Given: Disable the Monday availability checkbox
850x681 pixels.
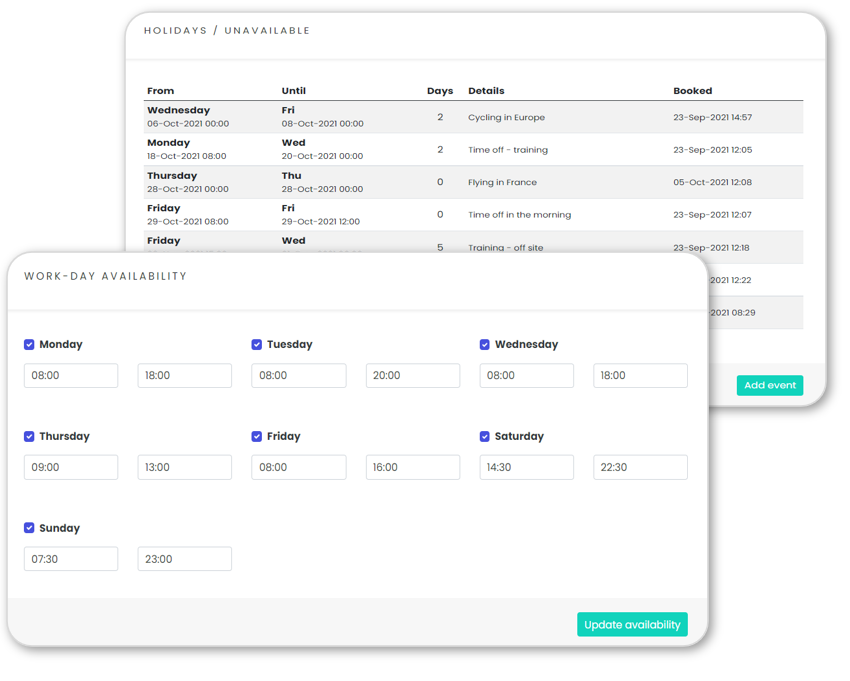Looking at the screenshot, I should coord(29,344).
